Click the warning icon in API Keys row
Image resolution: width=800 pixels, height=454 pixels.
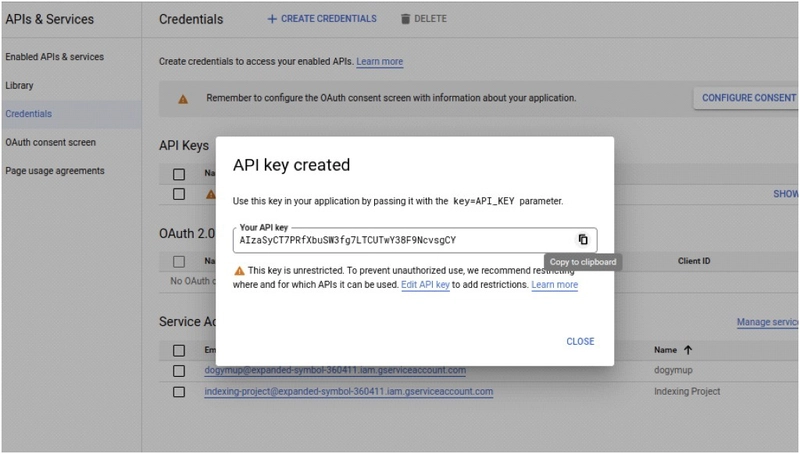[x=210, y=194]
